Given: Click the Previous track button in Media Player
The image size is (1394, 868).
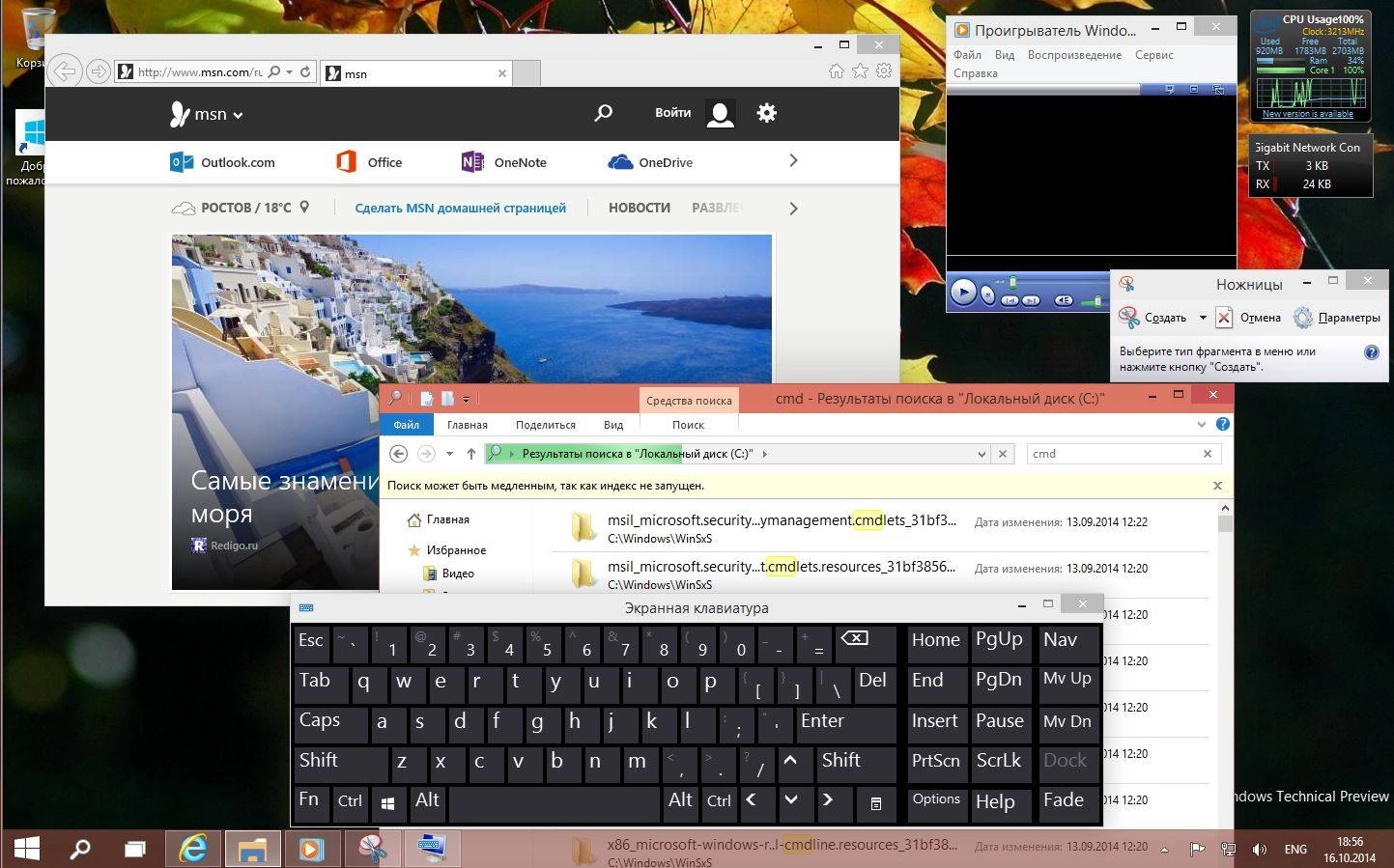Looking at the screenshot, I should (x=1010, y=300).
